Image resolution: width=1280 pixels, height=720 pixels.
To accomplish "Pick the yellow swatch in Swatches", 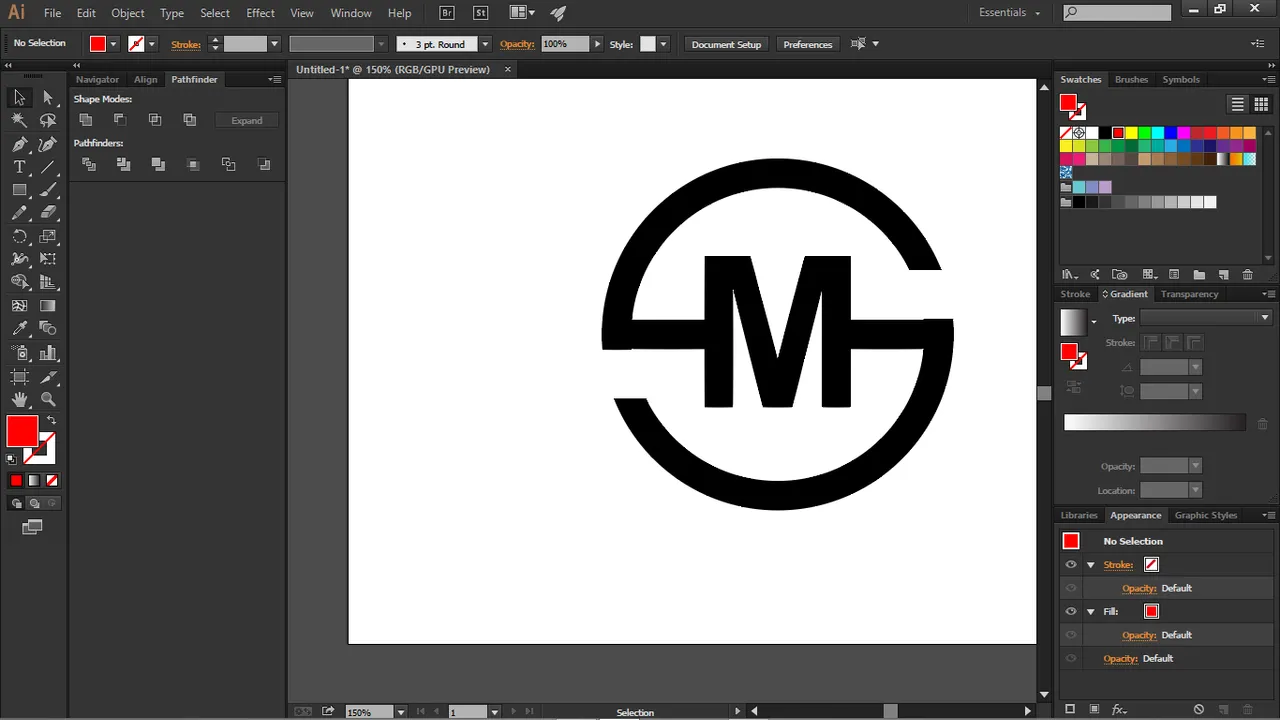I will (1131, 133).
